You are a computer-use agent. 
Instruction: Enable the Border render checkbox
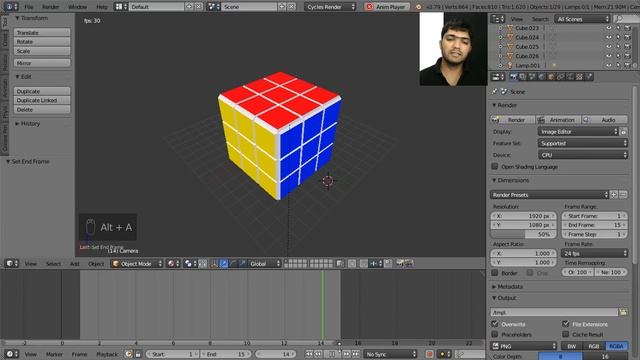(495, 273)
